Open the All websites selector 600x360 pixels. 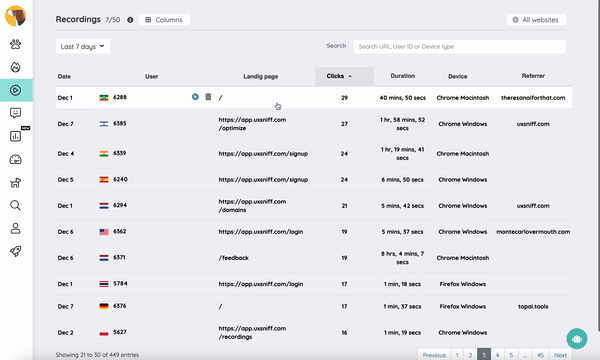click(x=536, y=20)
